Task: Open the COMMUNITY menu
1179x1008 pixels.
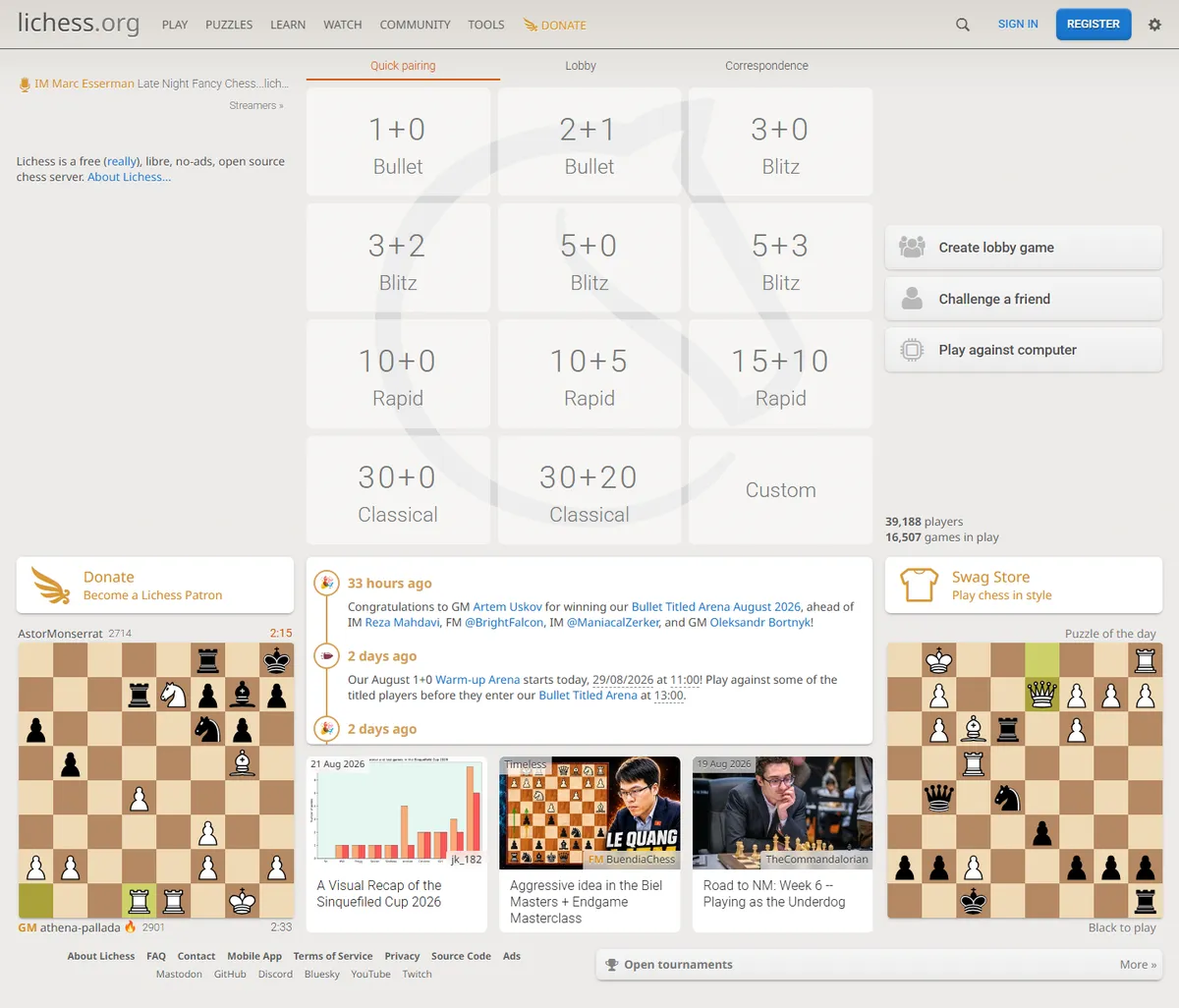Action: click(x=415, y=25)
